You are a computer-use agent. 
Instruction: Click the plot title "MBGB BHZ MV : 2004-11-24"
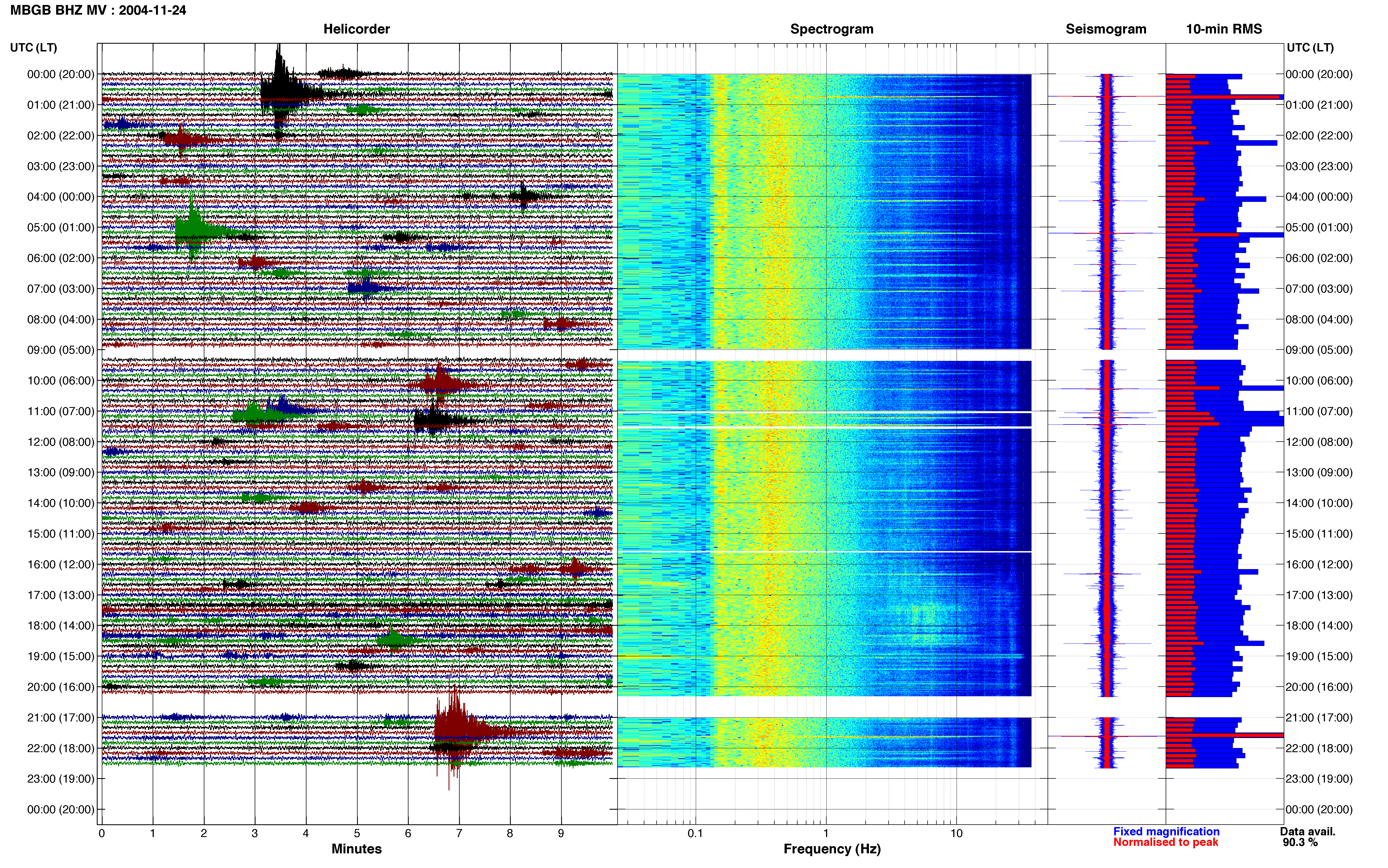tap(98, 10)
